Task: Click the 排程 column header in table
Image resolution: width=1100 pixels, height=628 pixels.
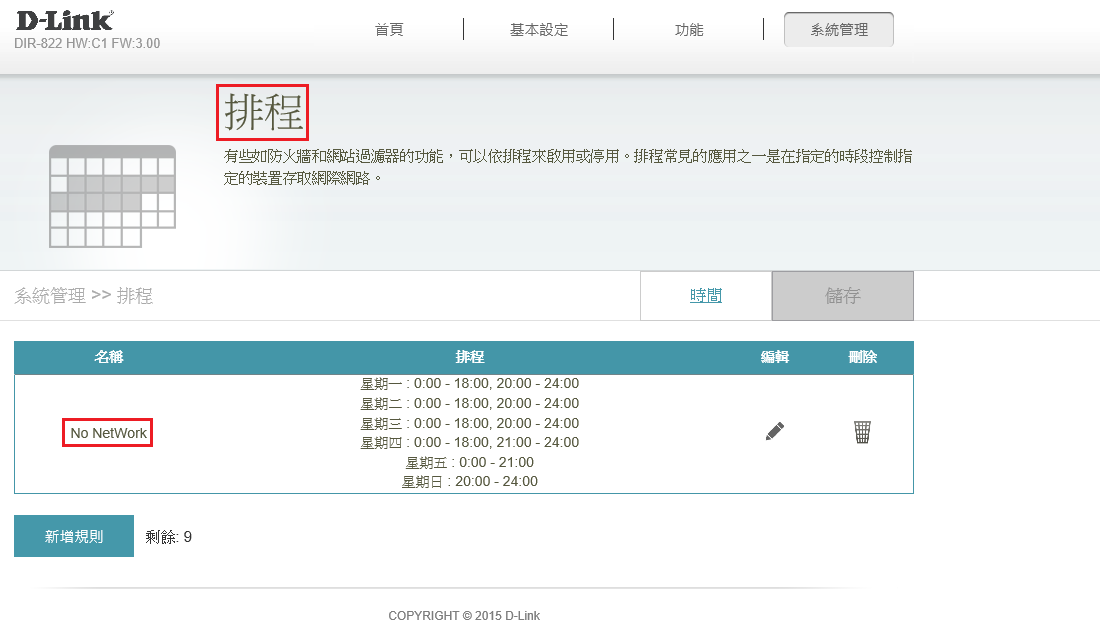Action: (x=470, y=357)
